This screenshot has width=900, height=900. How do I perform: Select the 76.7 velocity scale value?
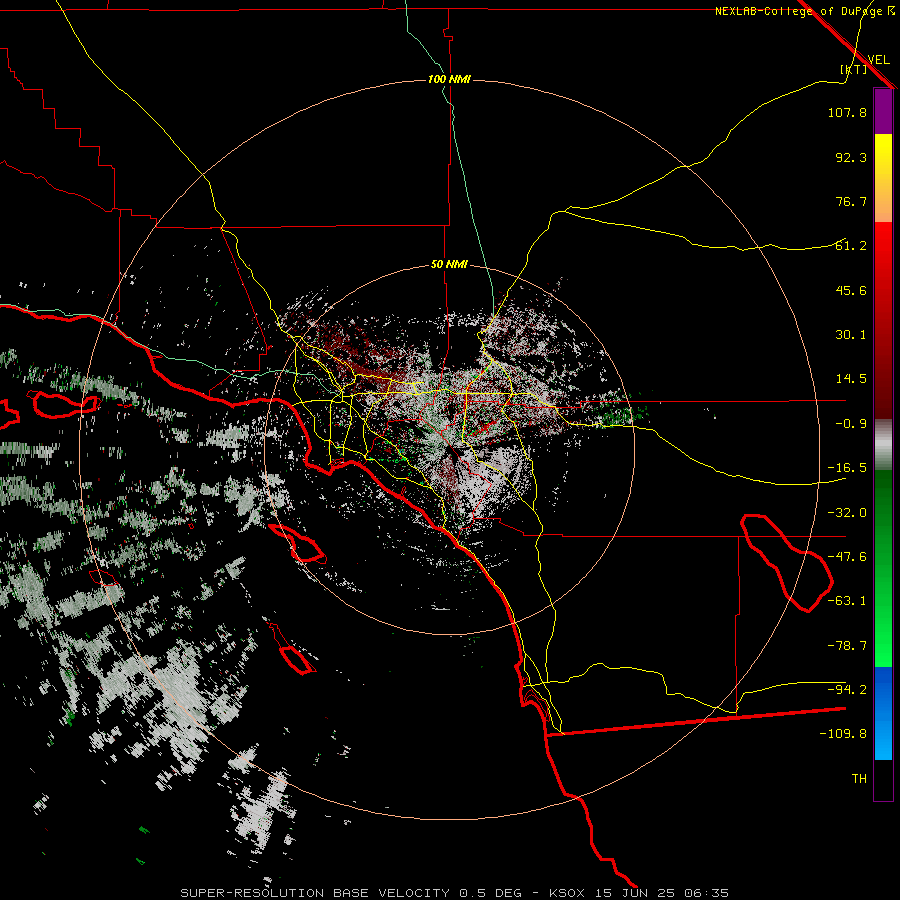(851, 201)
